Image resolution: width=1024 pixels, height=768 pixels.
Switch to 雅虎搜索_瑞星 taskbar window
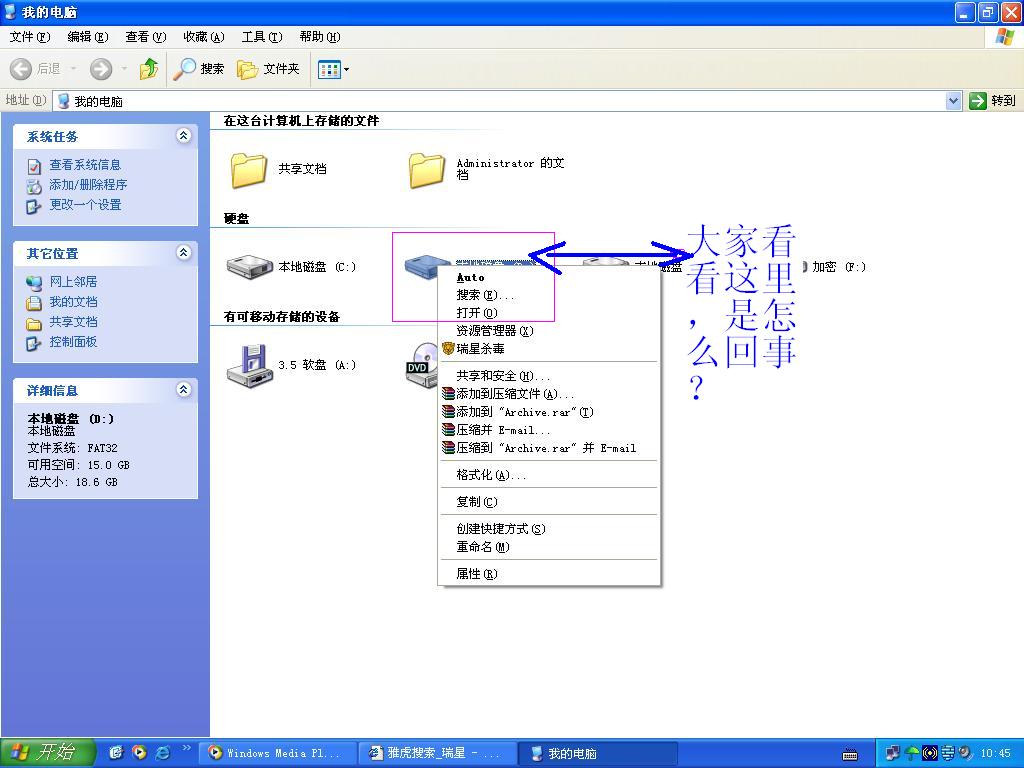point(439,753)
